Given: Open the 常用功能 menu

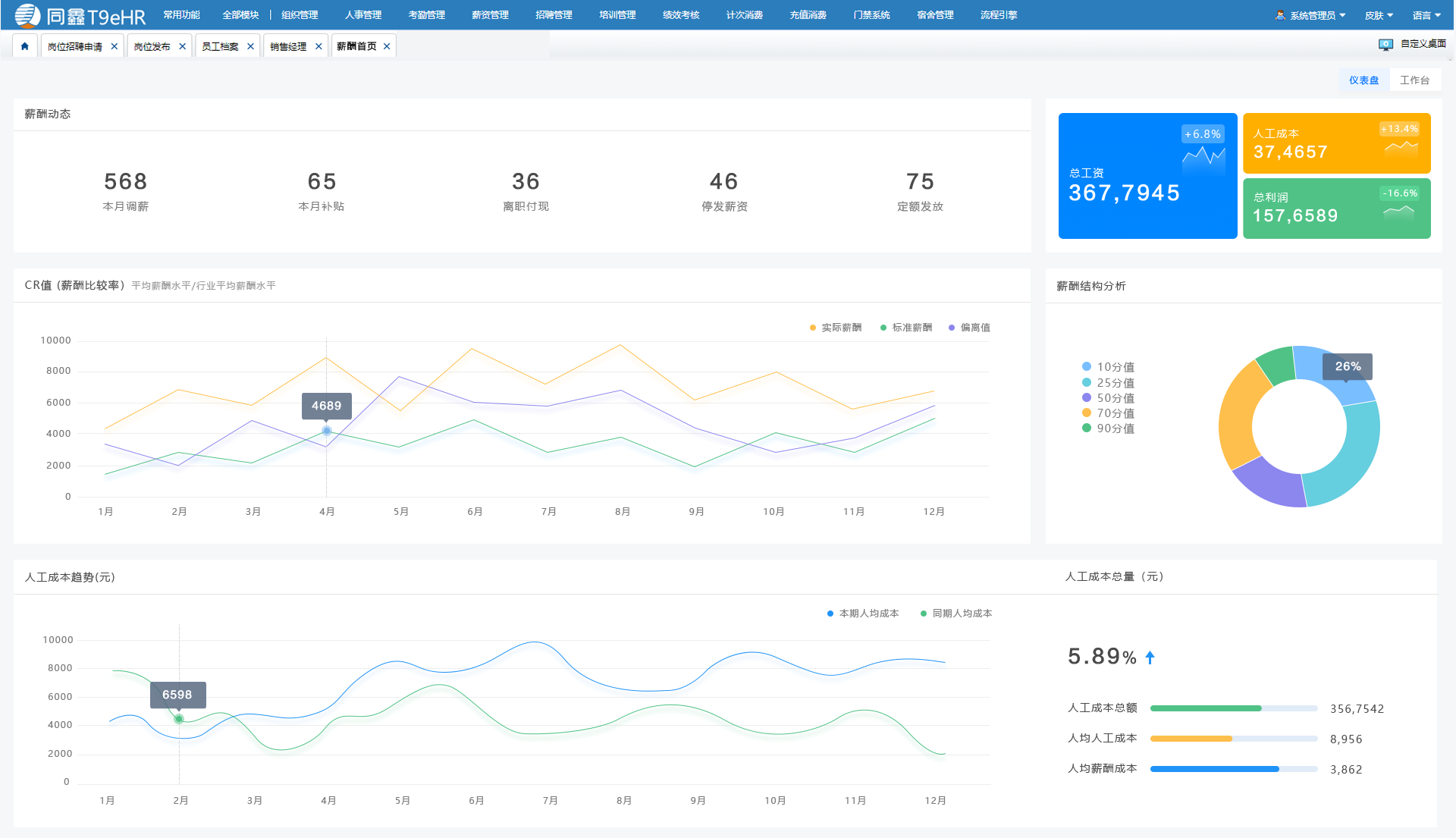Looking at the screenshot, I should tap(182, 15).
